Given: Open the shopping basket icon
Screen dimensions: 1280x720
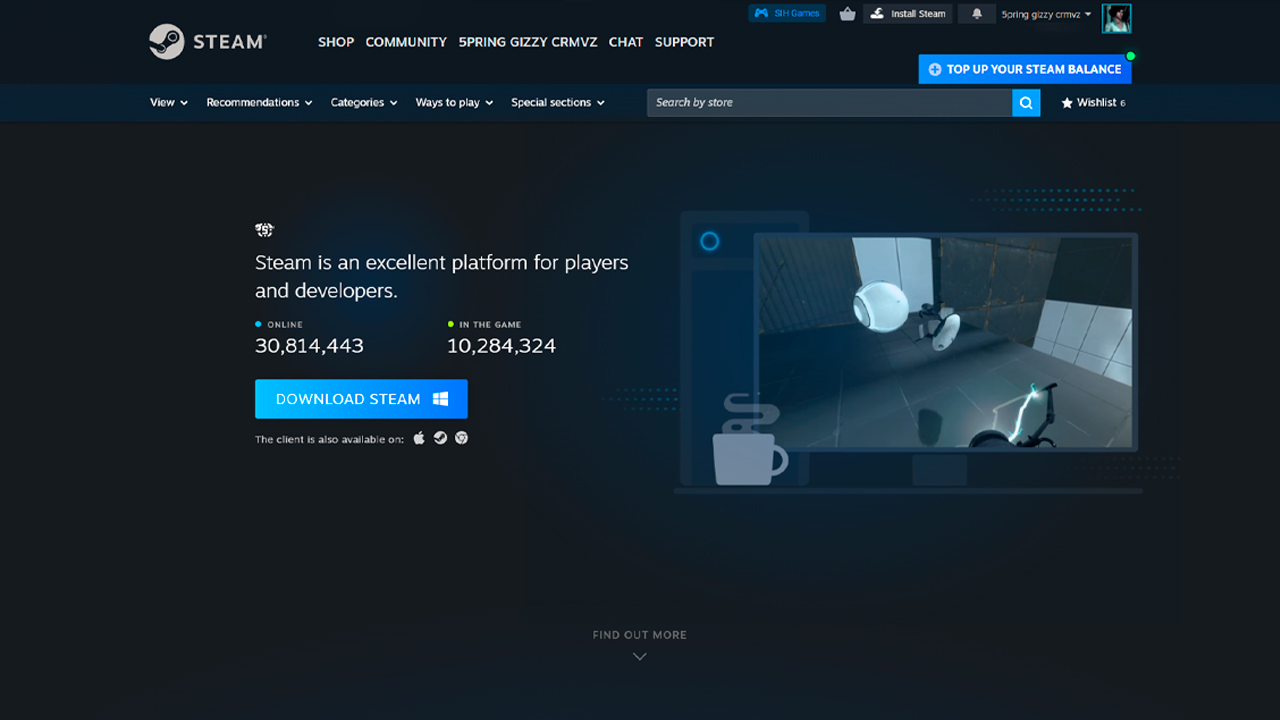Looking at the screenshot, I should [x=848, y=14].
